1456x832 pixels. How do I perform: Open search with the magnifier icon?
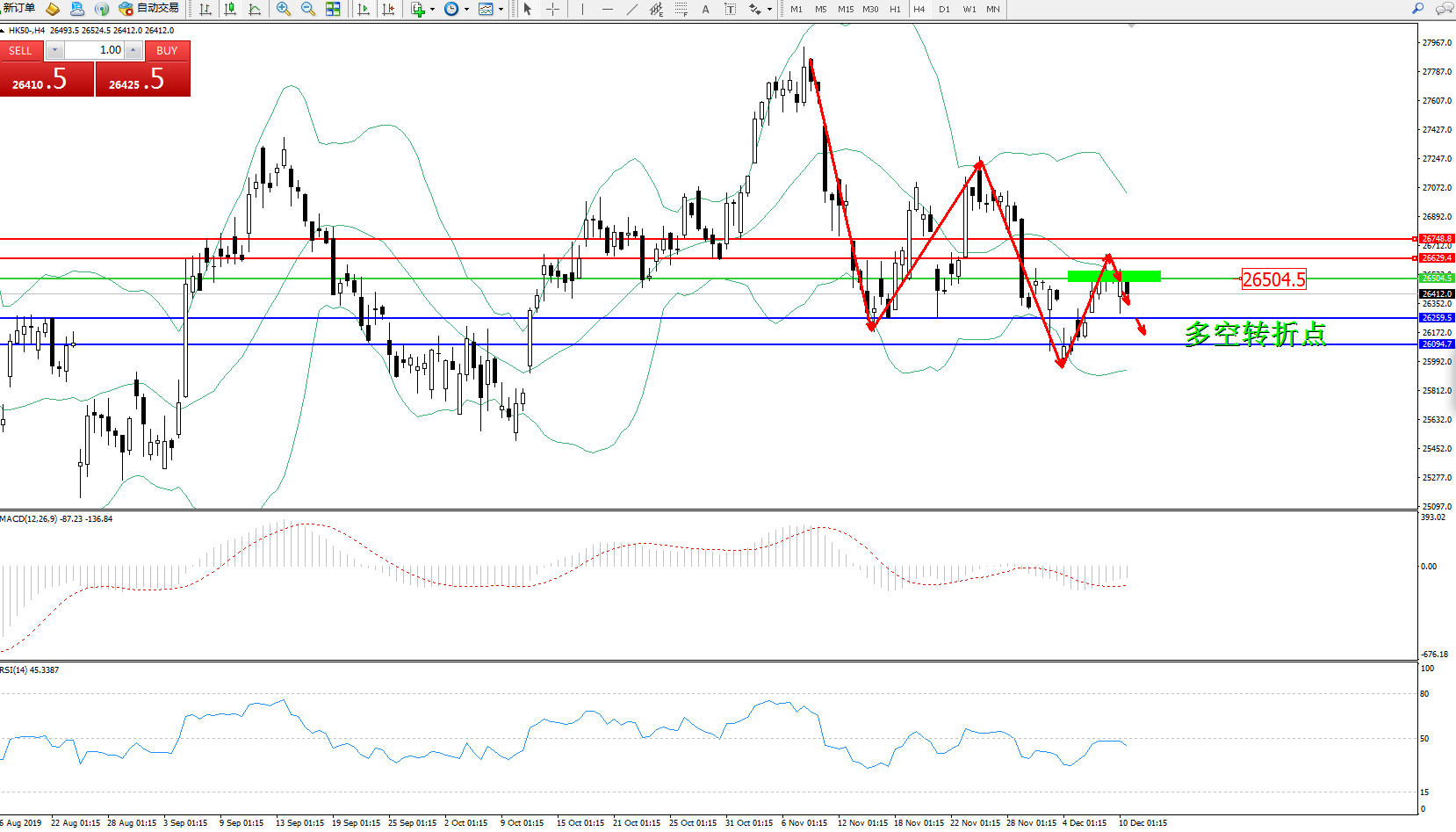tap(1417, 9)
